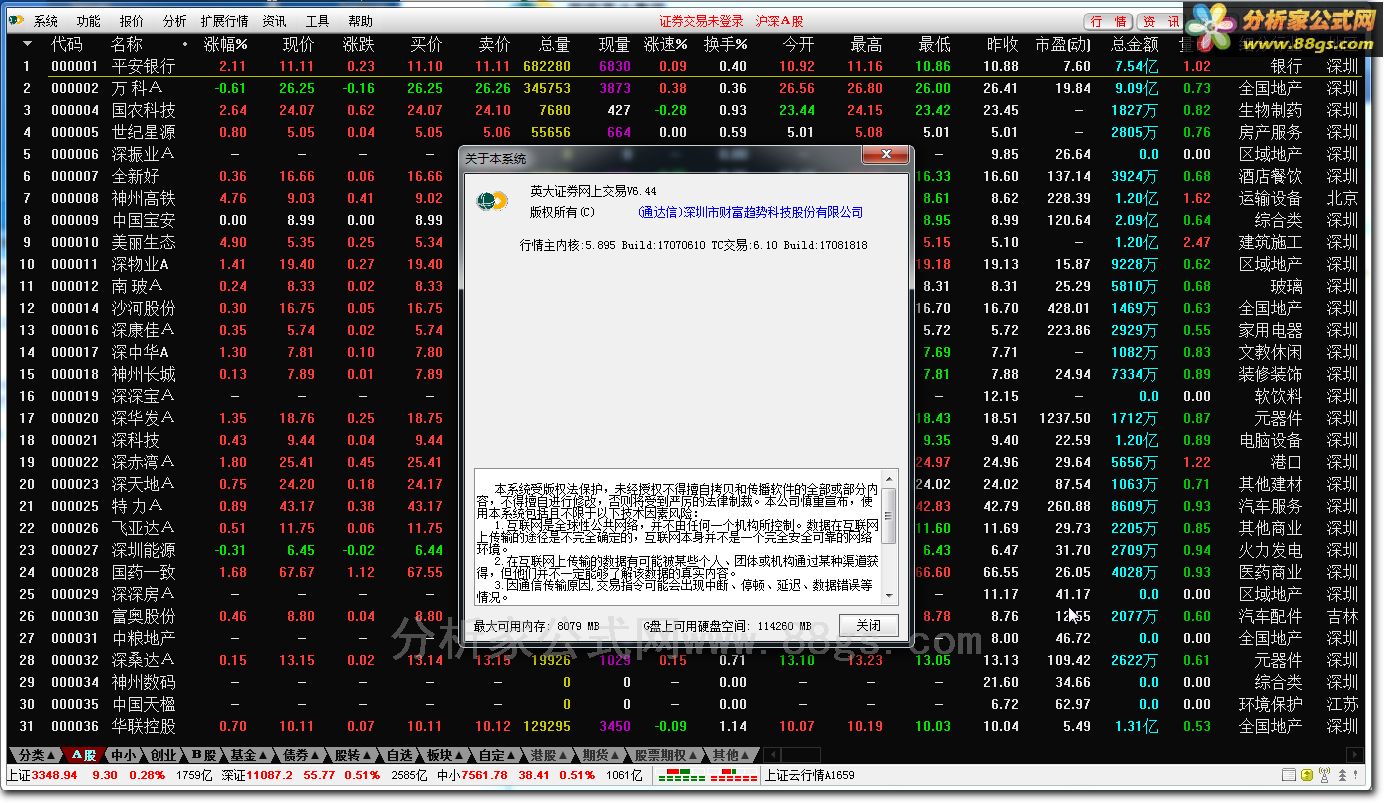1385x803 pixels.
Task: Switch to the 中小 tab
Action: click(x=124, y=755)
